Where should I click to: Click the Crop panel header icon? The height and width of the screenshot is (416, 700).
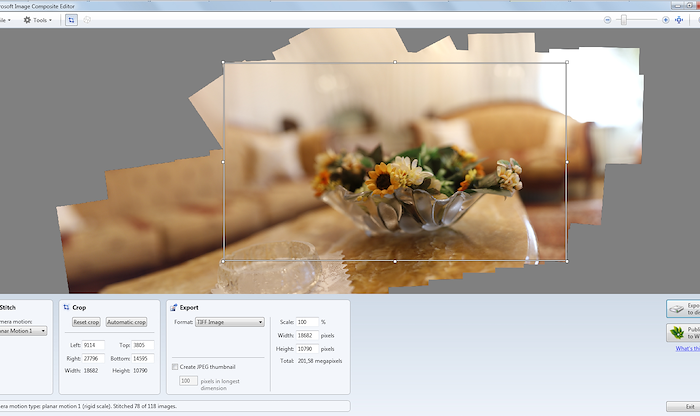pos(67,307)
